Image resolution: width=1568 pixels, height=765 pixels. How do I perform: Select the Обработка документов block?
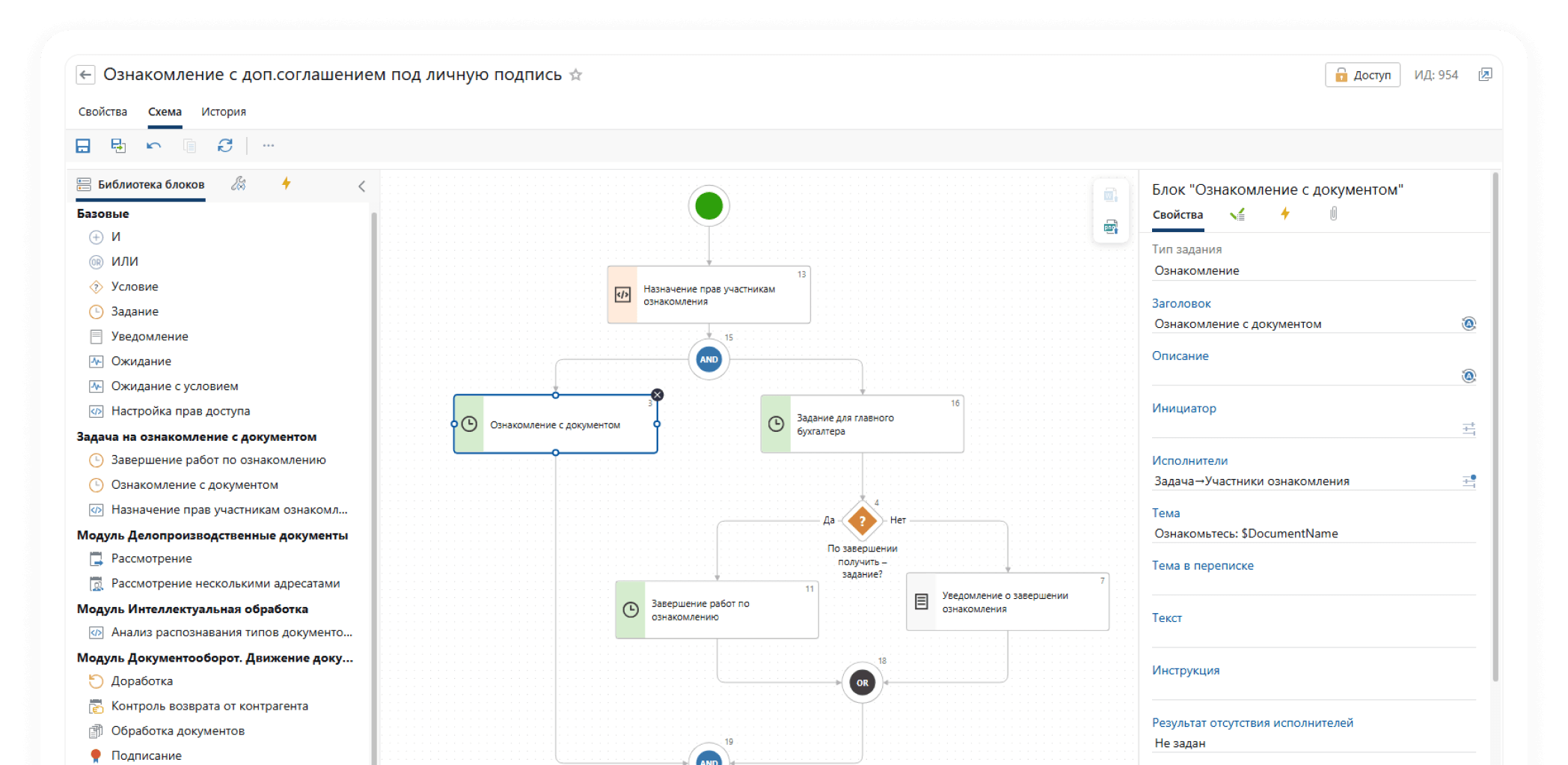tap(177, 731)
